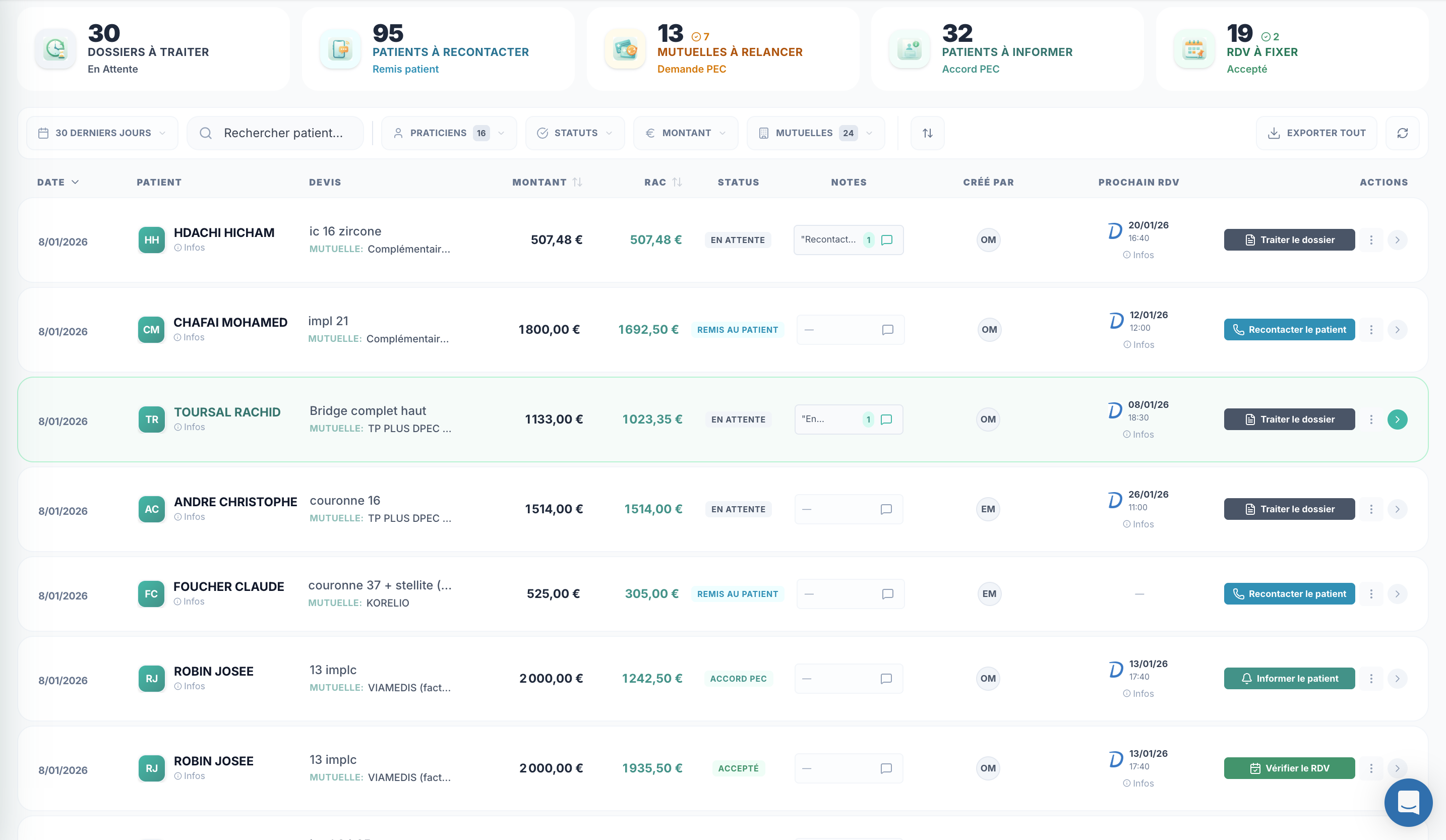Viewport: 1446px width, 840px height.
Task: Click Traiter le dossier for HDACHI HICHAM
Action: (x=1289, y=240)
